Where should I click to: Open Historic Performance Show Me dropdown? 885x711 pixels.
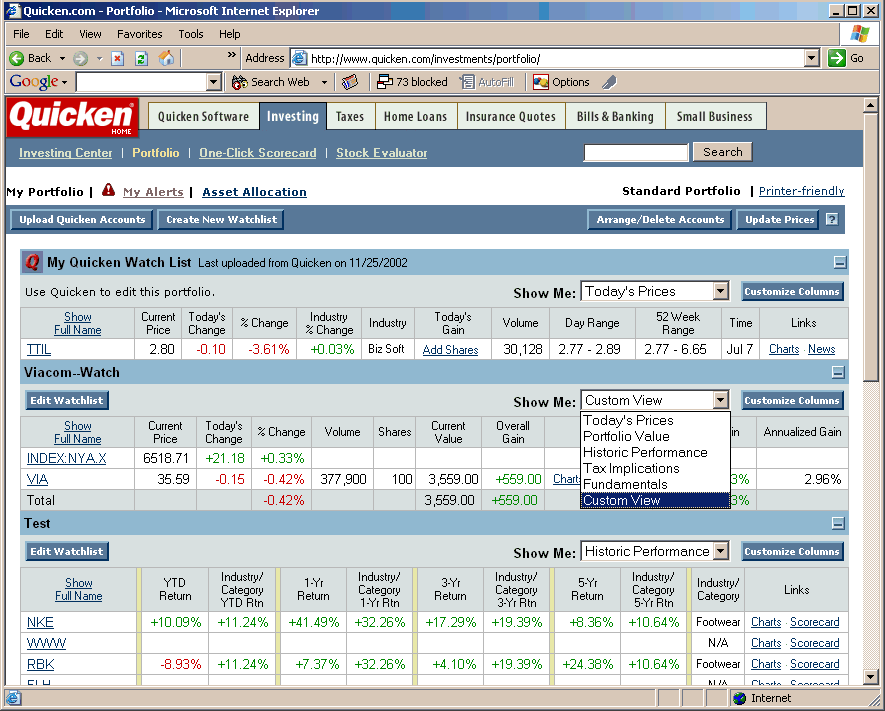[x=720, y=551]
